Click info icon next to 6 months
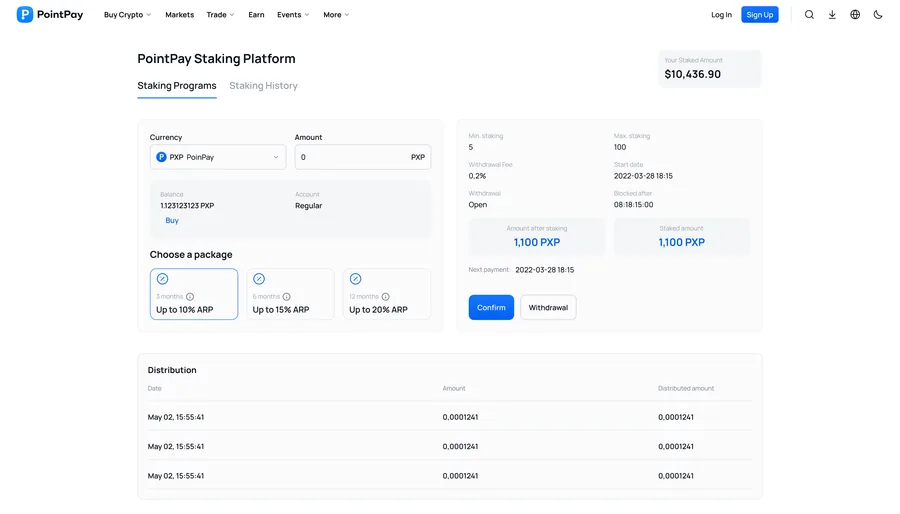900x514 pixels. 286,297
